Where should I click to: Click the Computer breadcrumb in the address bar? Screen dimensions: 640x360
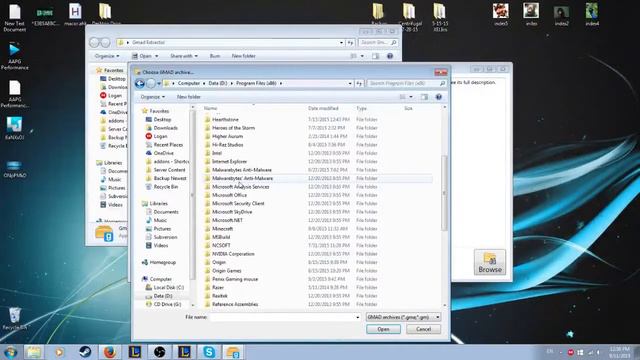pyautogui.click(x=189, y=83)
